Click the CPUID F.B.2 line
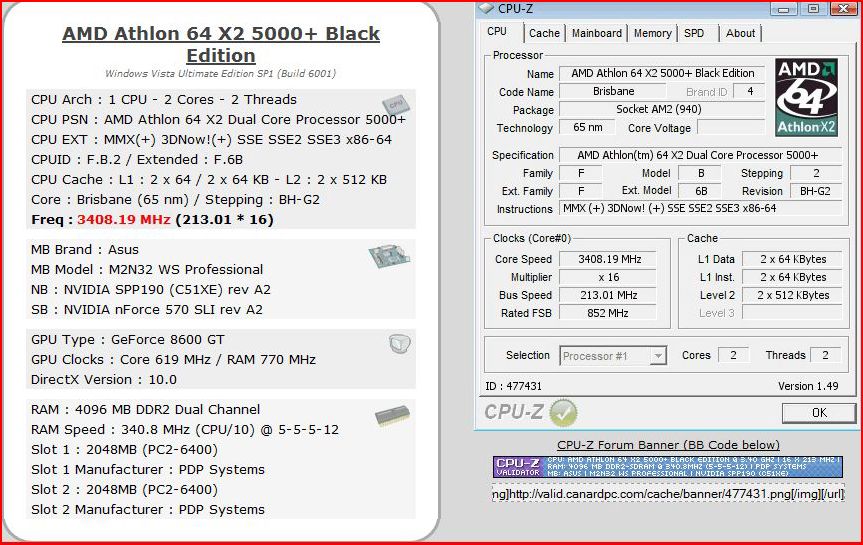The image size is (863, 545). 137,160
